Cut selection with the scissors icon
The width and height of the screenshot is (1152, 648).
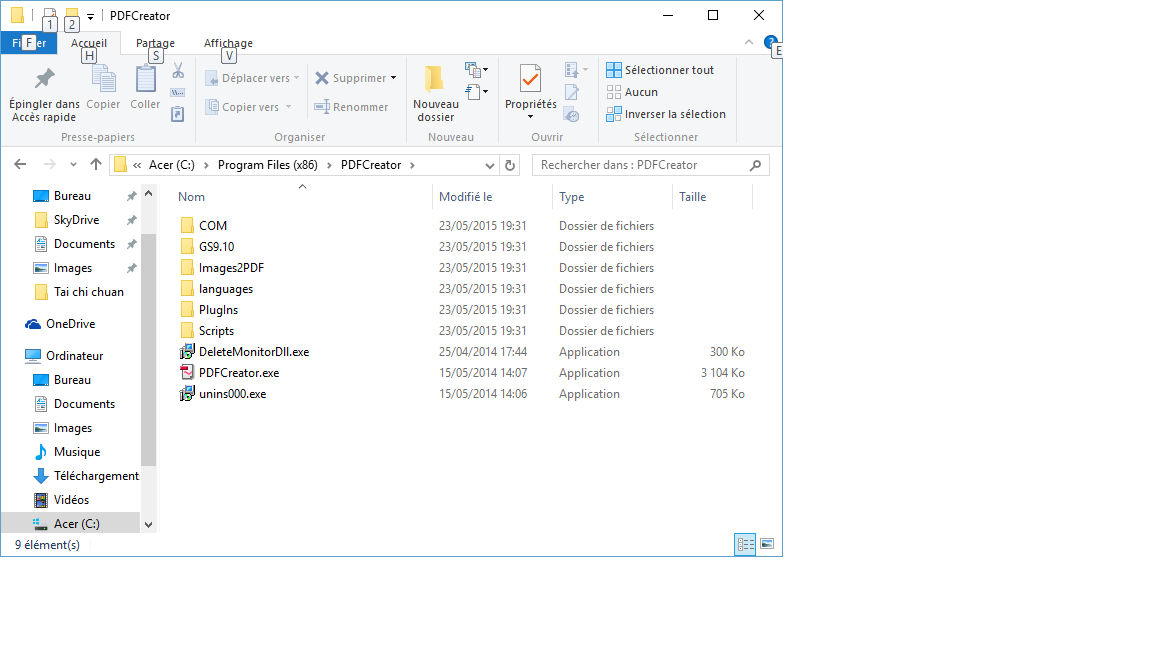(x=178, y=71)
